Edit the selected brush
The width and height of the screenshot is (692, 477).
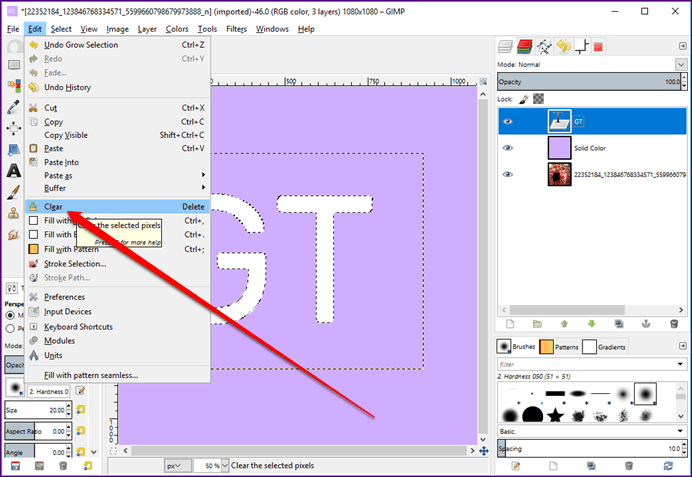[515, 466]
